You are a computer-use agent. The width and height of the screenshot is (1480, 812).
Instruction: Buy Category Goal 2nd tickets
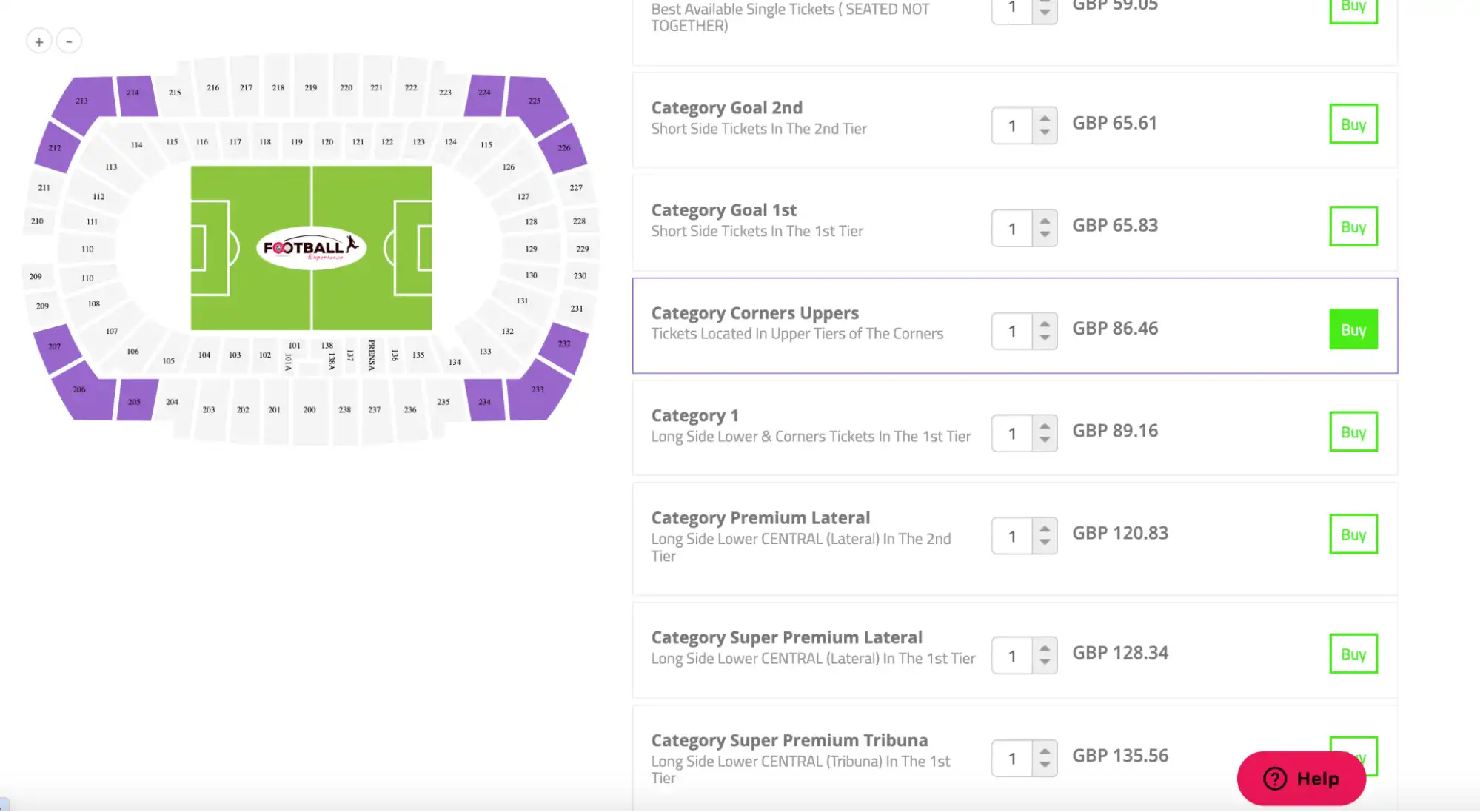(x=1353, y=124)
